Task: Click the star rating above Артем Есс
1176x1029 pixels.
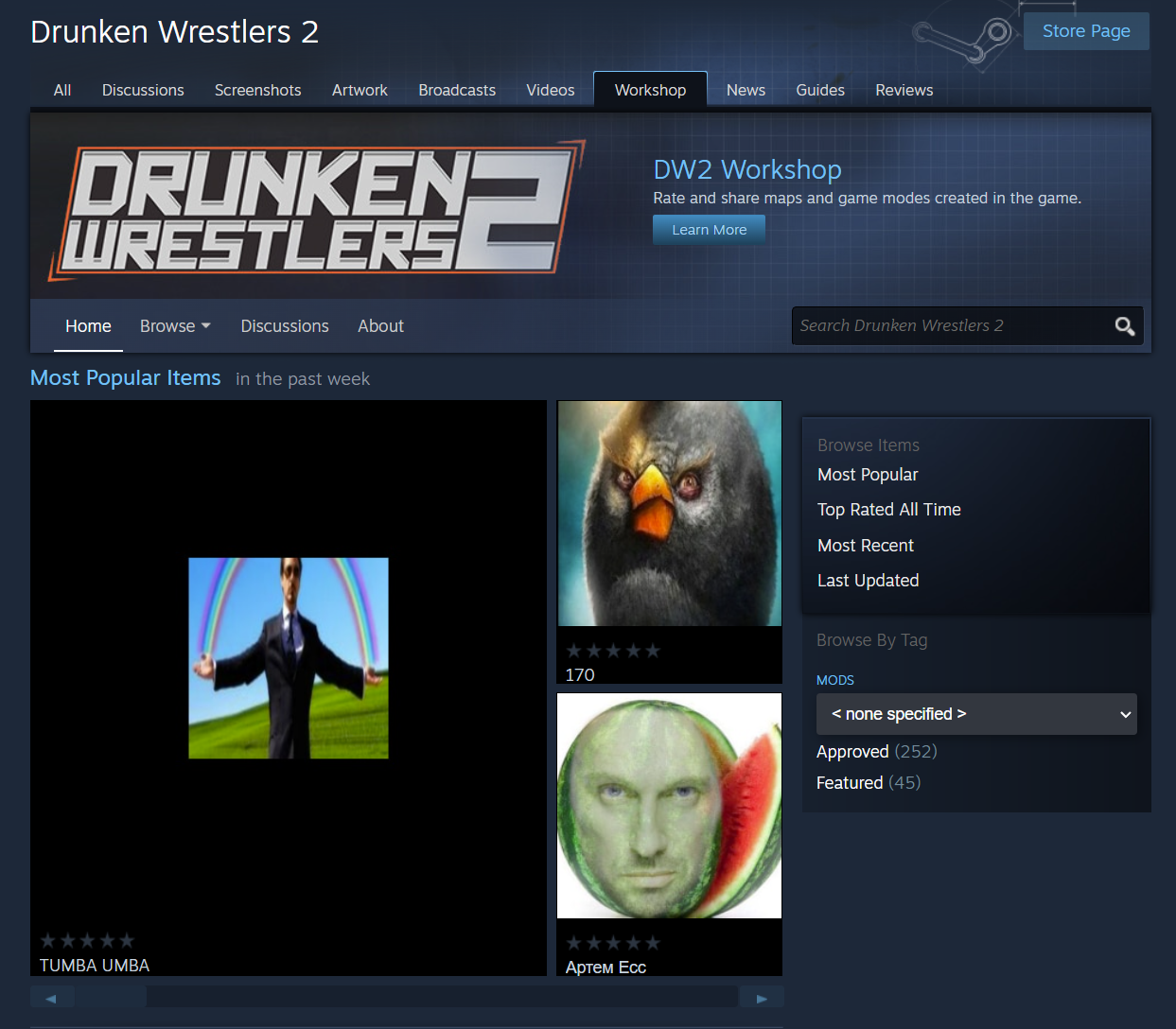Action: (613, 943)
